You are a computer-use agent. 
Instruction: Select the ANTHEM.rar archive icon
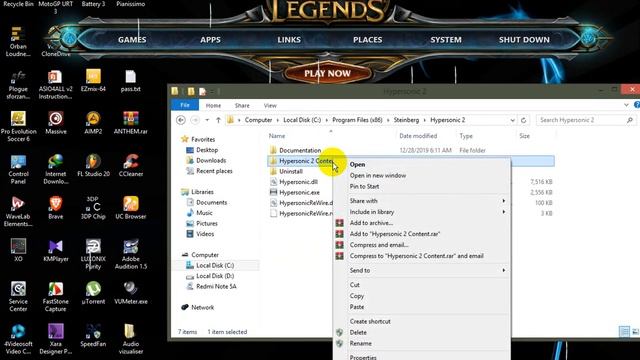coord(131,123)
